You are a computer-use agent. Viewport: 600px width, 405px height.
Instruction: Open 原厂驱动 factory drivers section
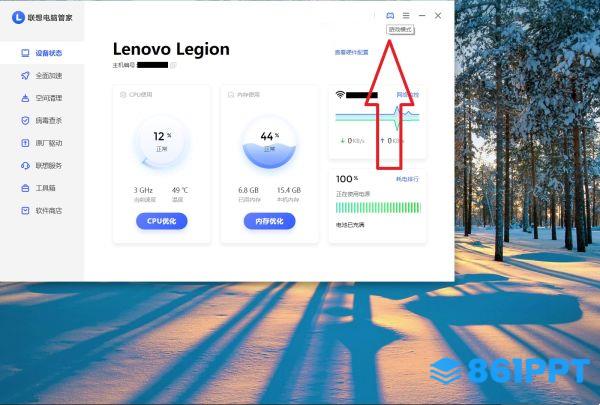pyautogui.click(x=42, y=143)
